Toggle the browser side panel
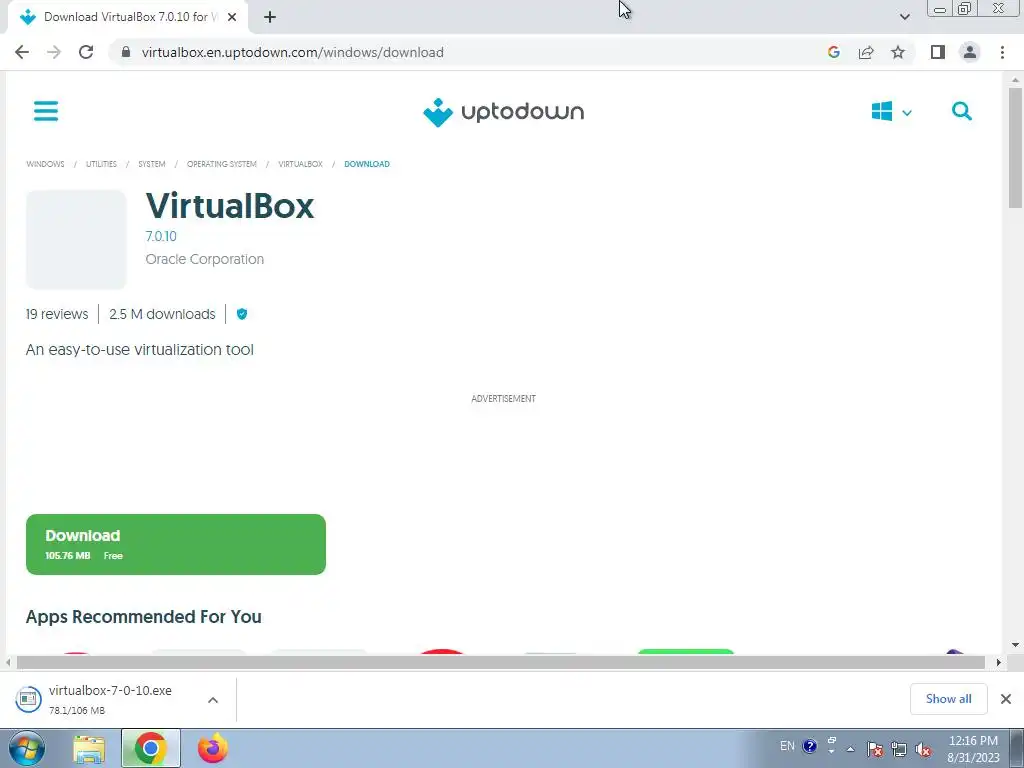Screen dimensions: 1024x768 (938, 52)
